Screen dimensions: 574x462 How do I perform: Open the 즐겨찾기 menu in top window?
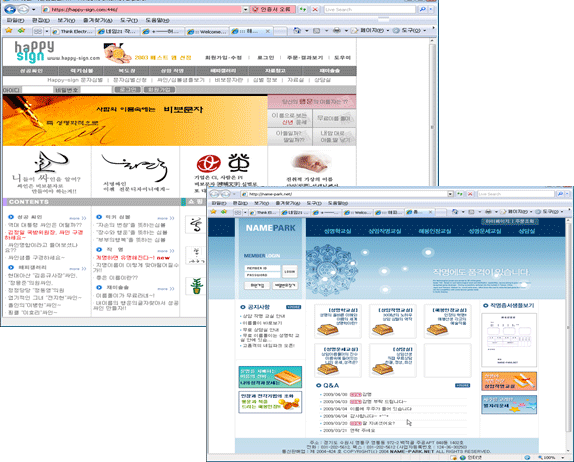click(x=97, y=21)
